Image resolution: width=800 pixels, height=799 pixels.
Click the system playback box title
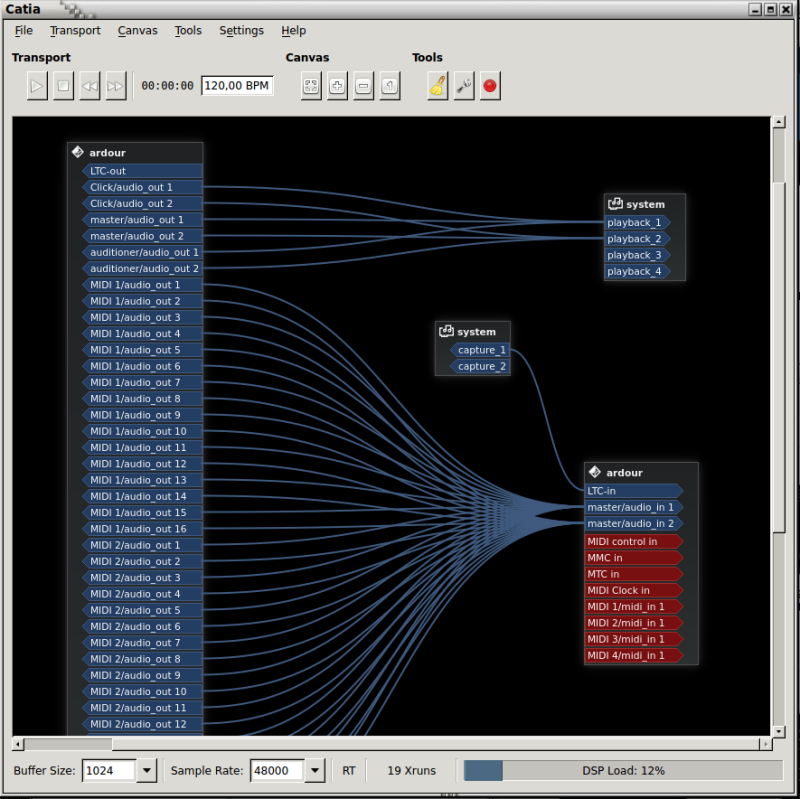point(645,204)
